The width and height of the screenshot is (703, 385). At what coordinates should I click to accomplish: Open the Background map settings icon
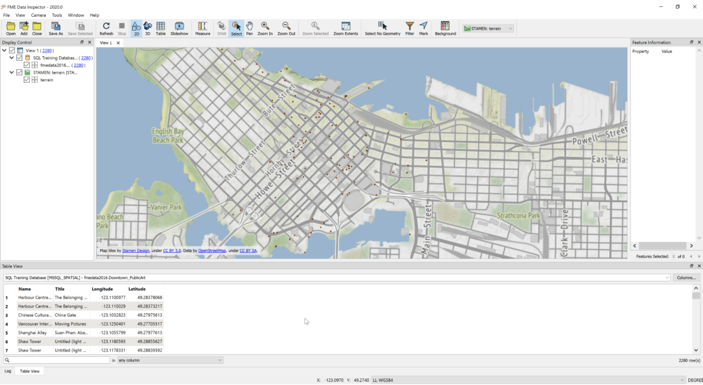pos(445,29)
